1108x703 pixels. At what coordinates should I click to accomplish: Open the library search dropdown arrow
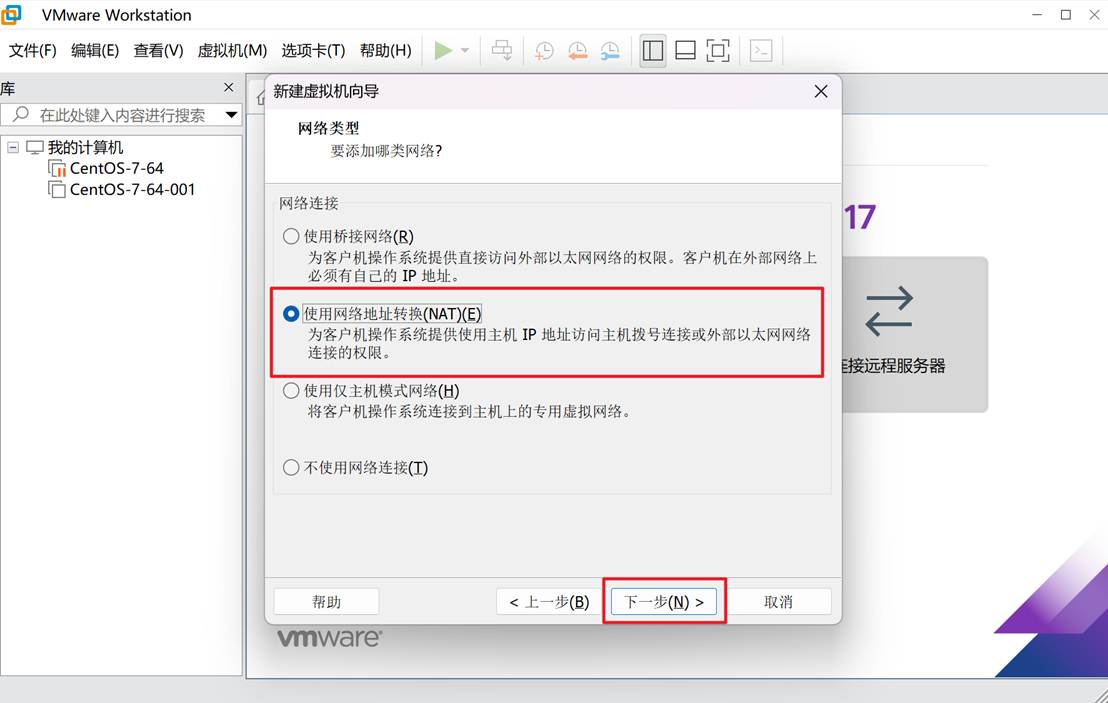tap(231, 114)
